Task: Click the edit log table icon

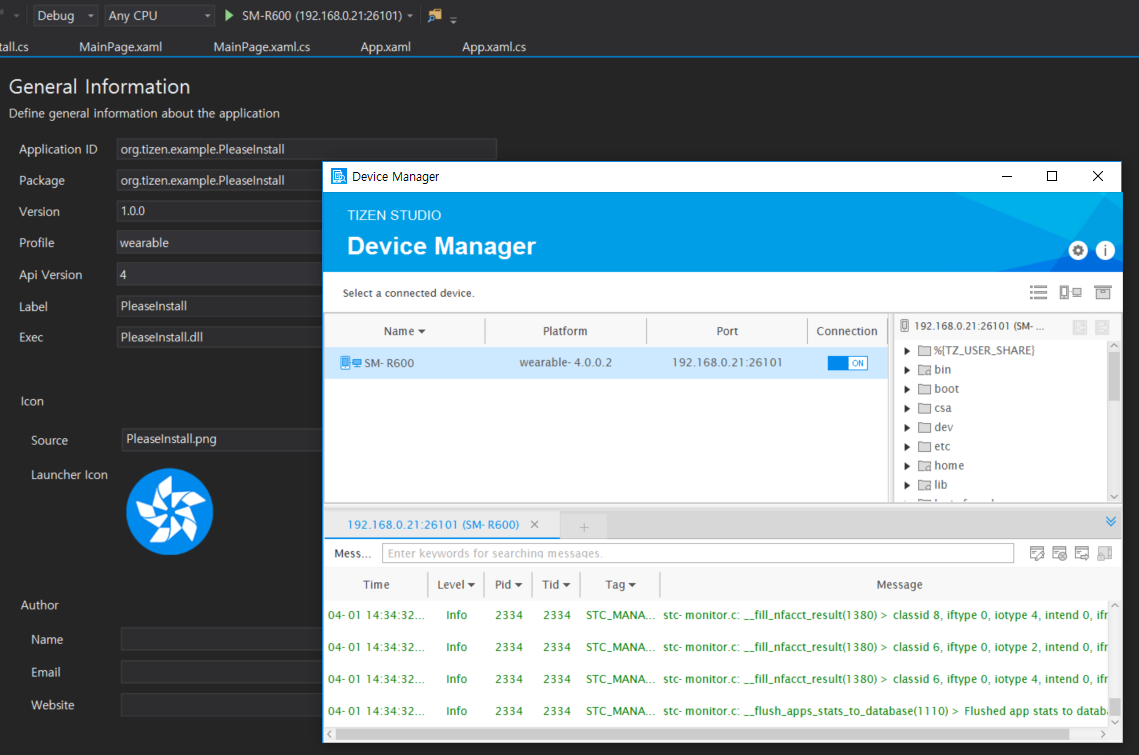Action: pyautogui.click(x=1037, y=553)
